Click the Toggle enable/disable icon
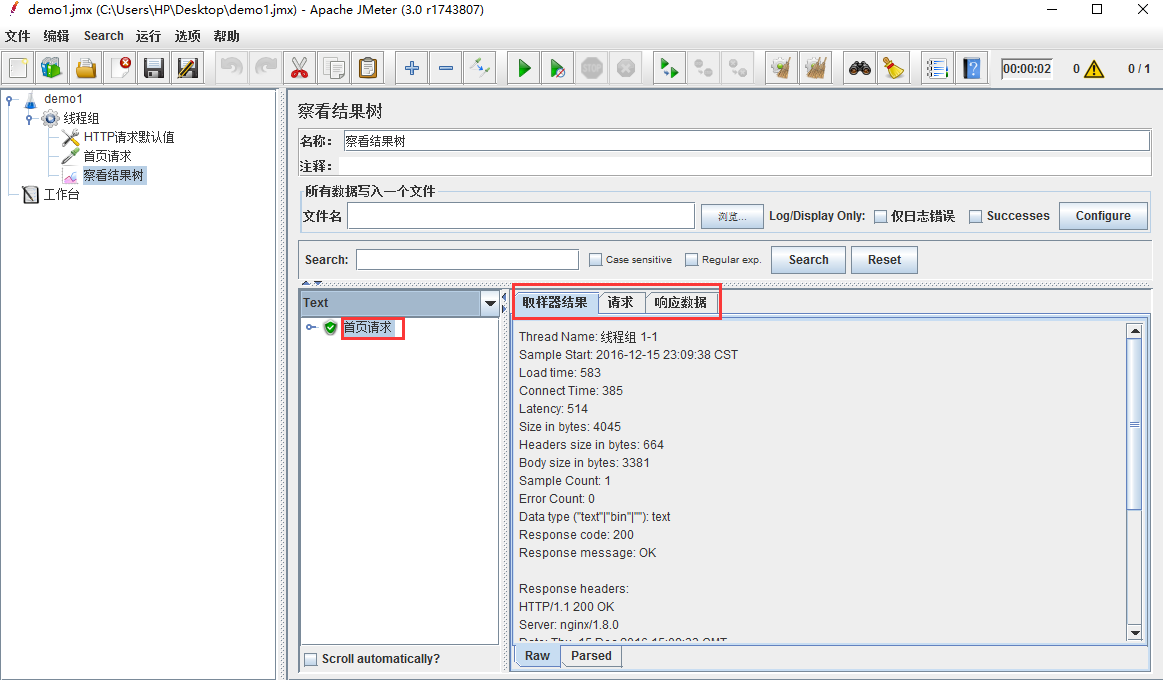 coord(480,68)
